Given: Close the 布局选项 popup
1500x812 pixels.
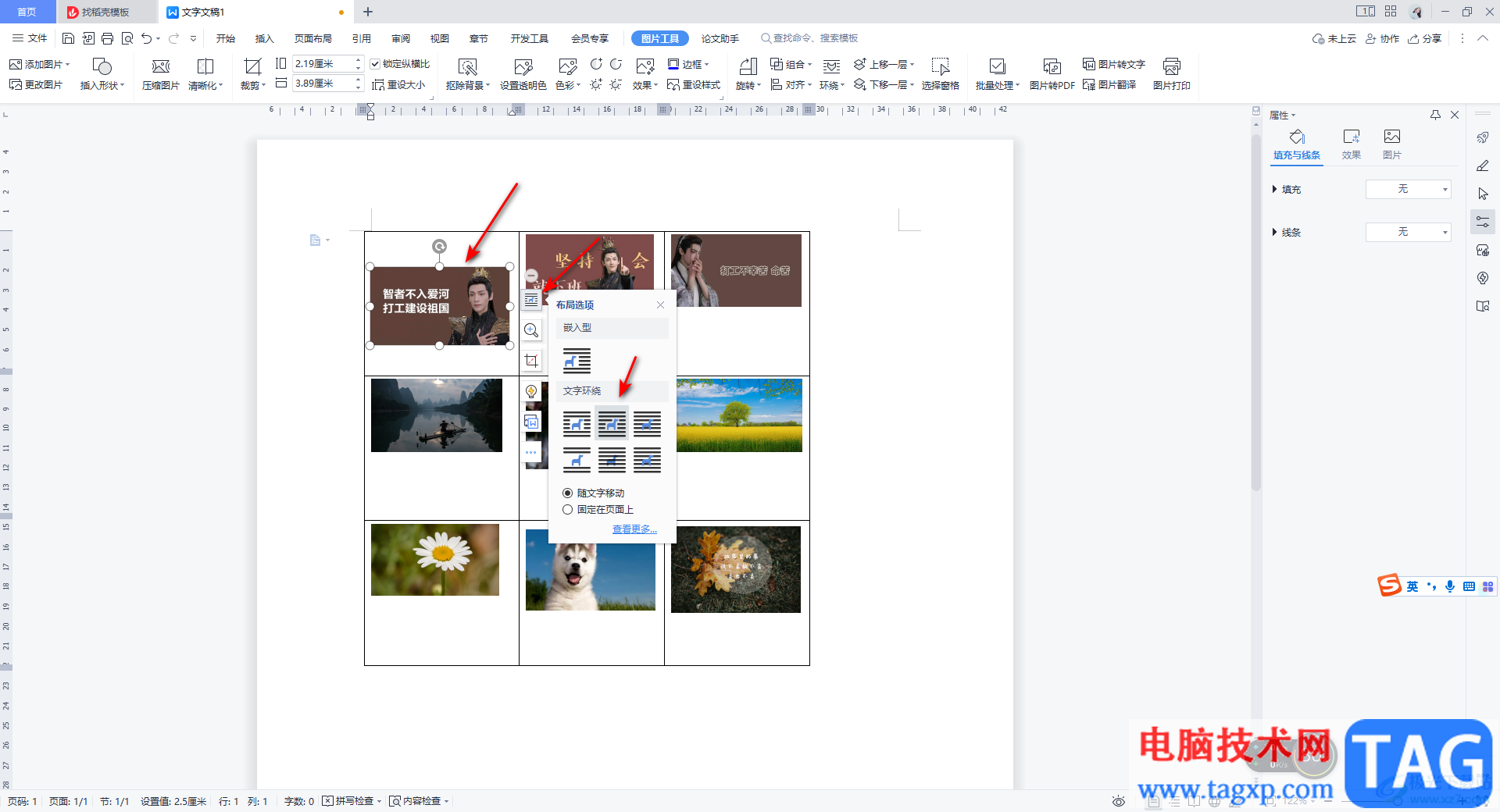Looking at the screenshot, I should pos(661,305).
